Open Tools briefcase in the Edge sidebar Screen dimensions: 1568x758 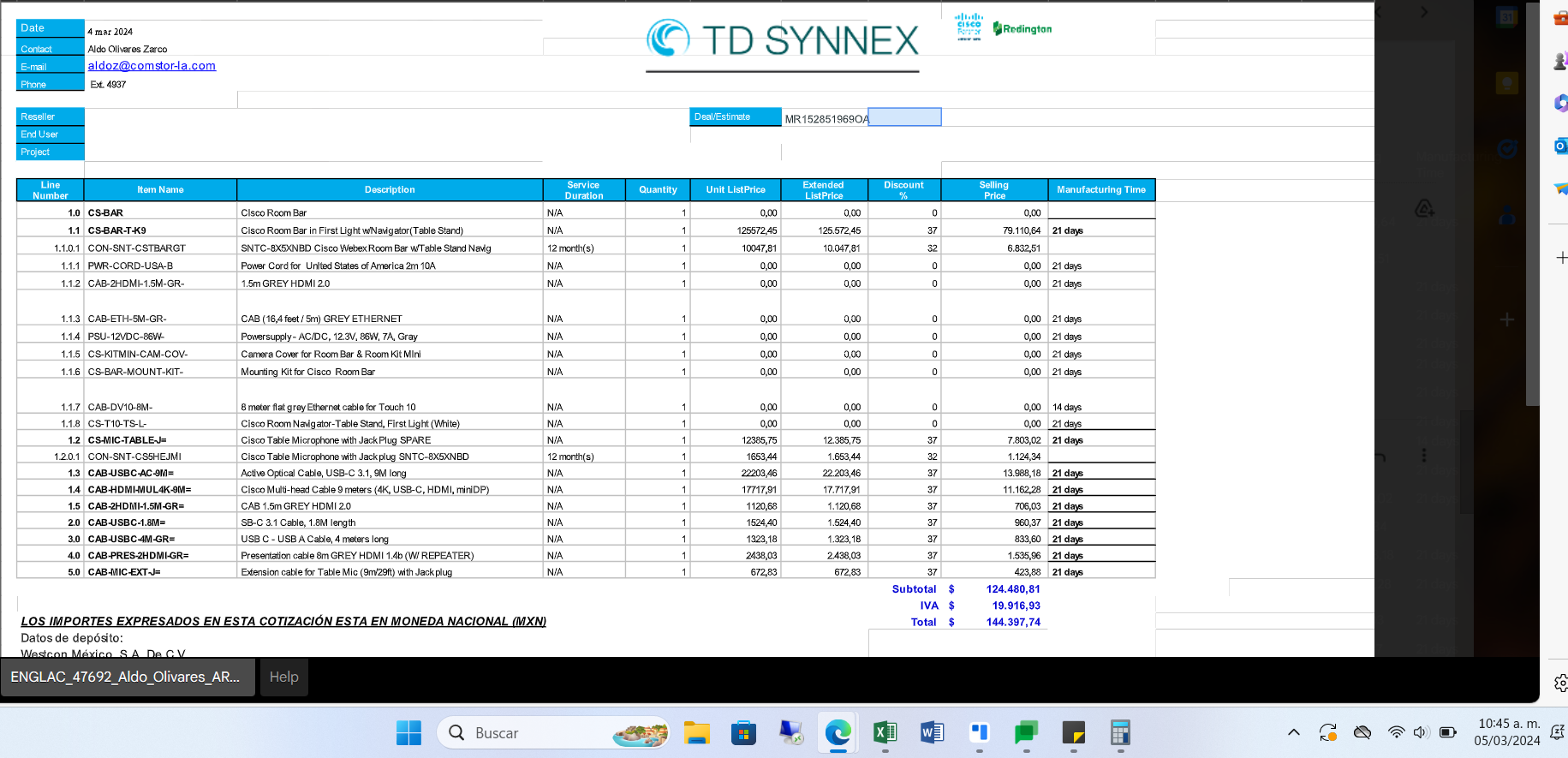[1560, 18]
